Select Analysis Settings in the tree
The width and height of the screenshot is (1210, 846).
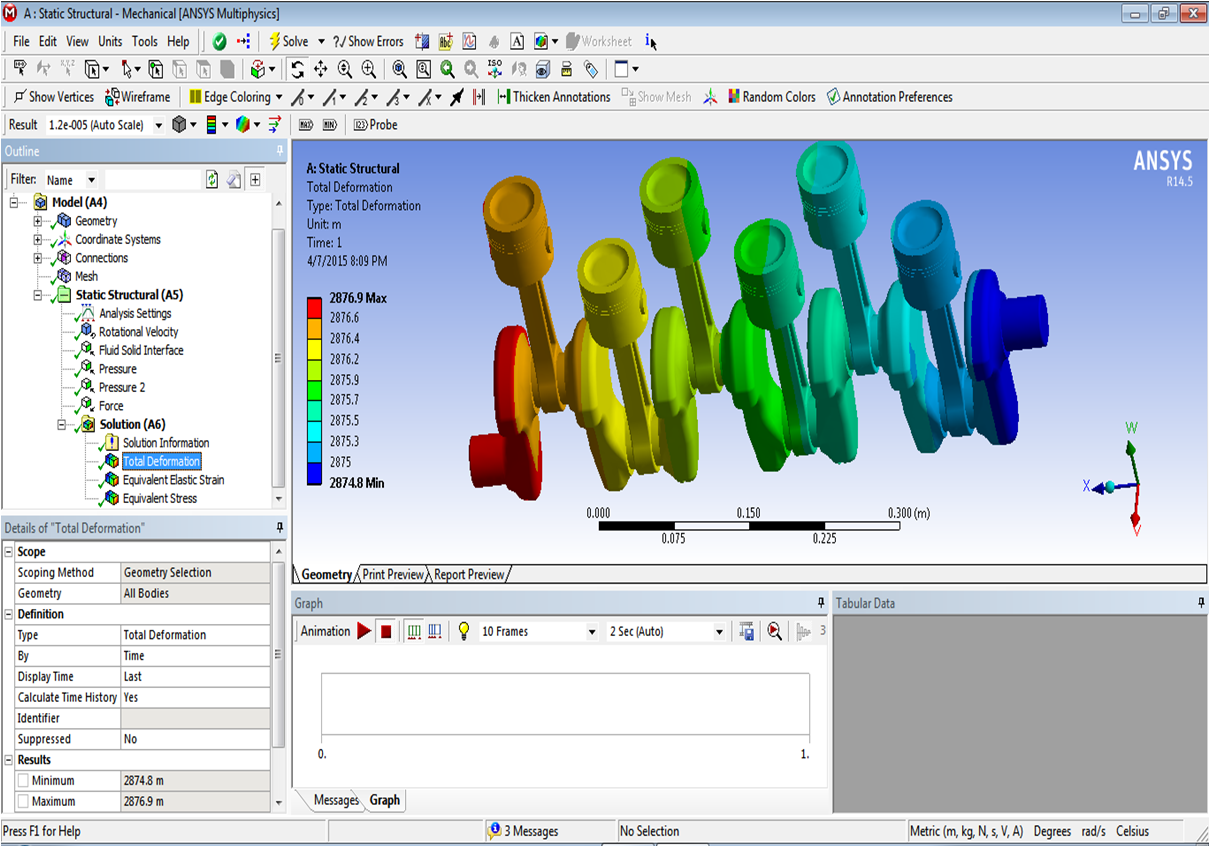[135, 314]
